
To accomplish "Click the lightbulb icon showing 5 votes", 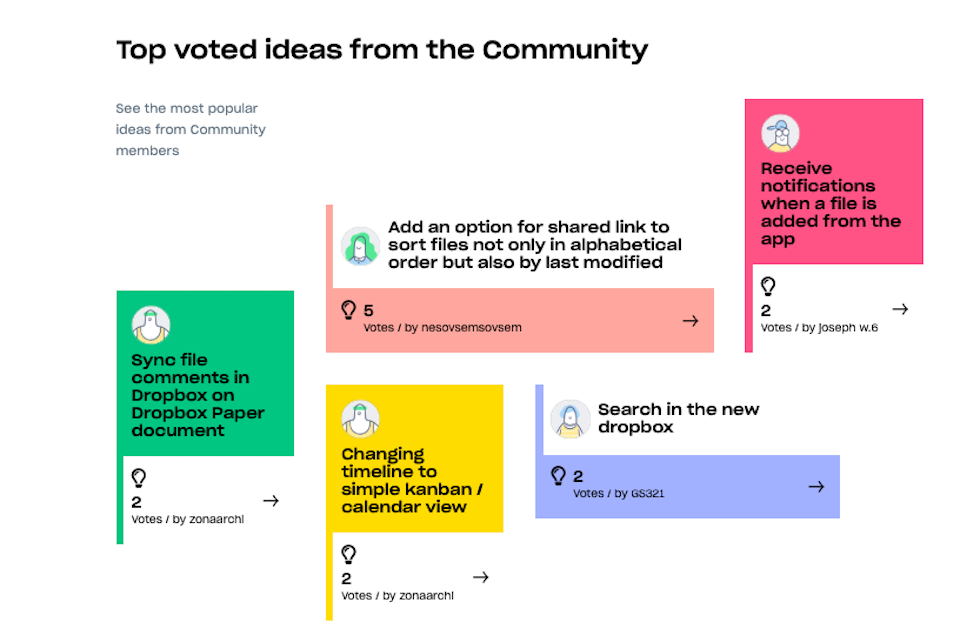I will (349, 309).
